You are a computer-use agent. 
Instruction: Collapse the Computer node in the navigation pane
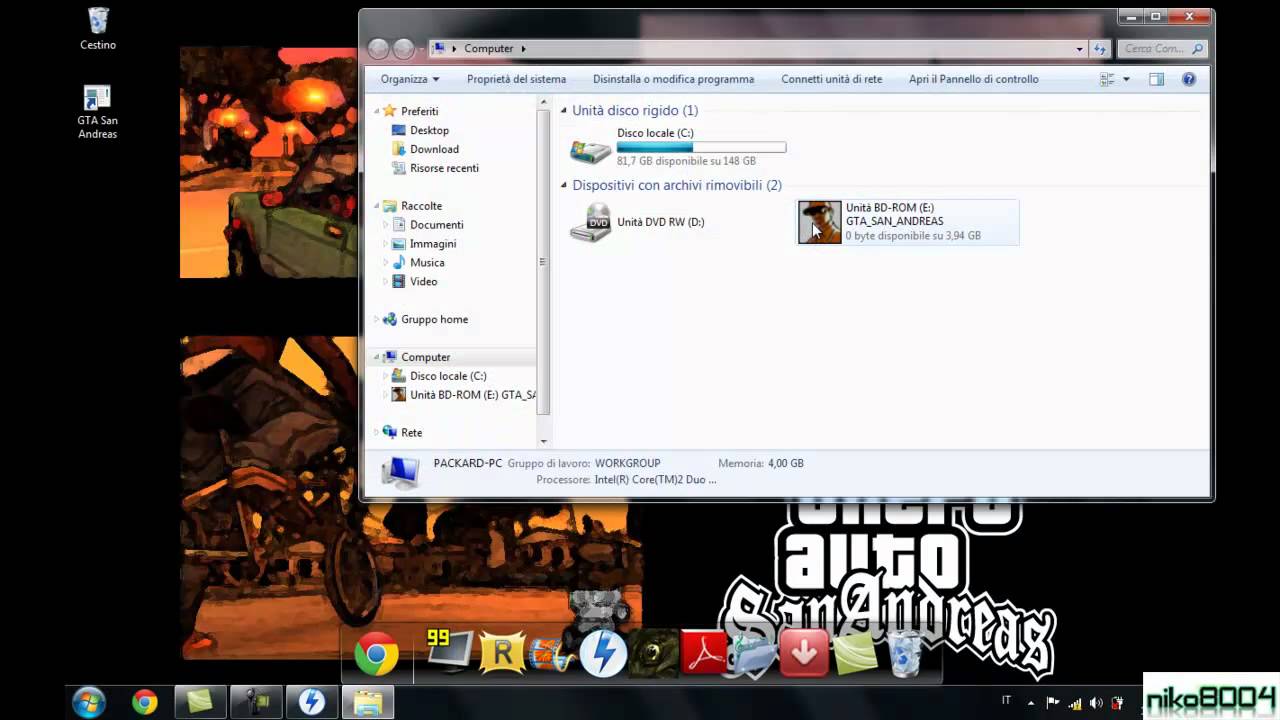[x=377, y=357]
